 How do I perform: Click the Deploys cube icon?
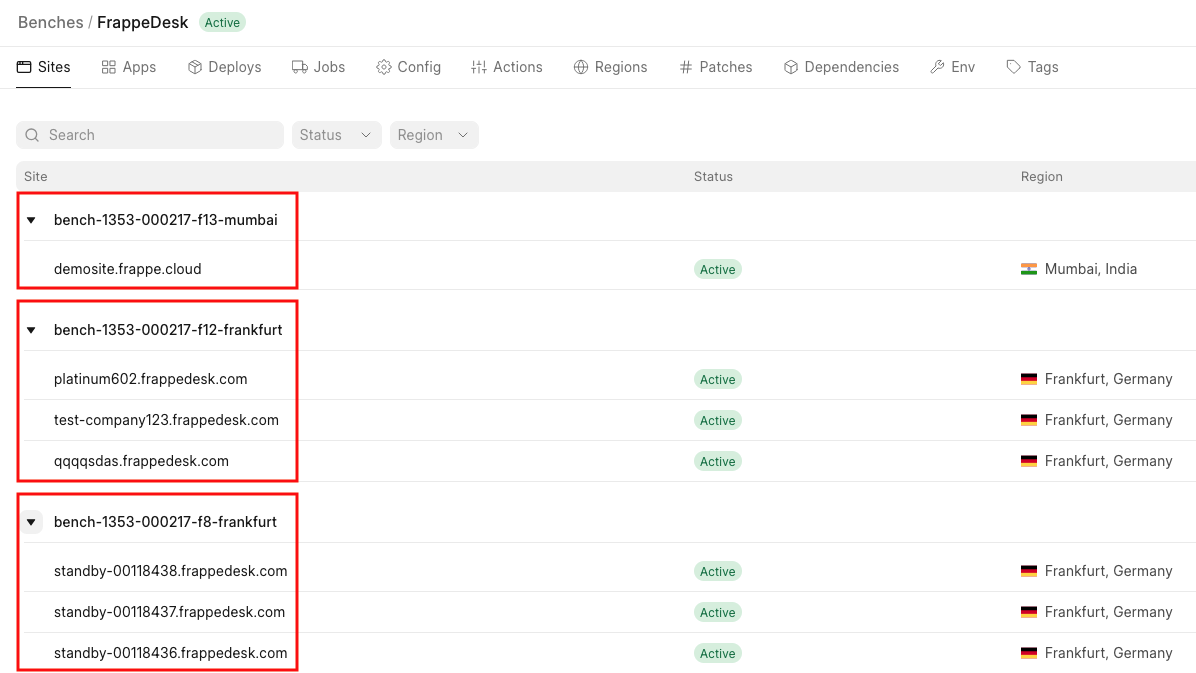pos(195,67)
